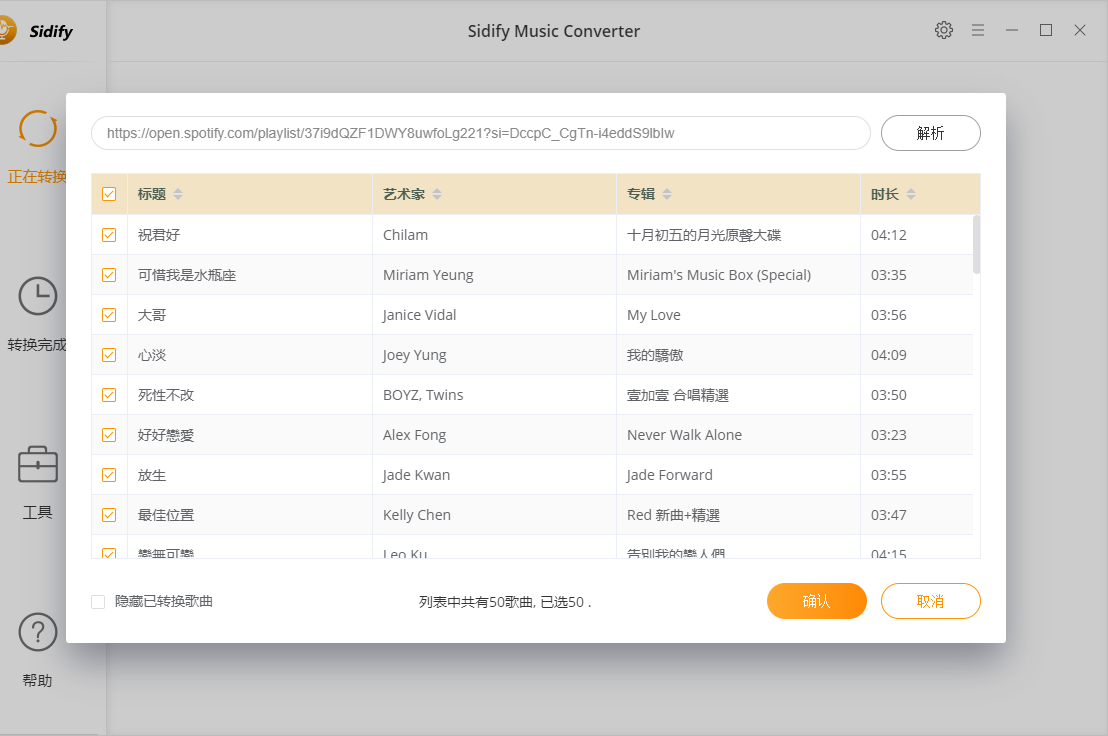Click album Miriam's Music Box (Special)

[x=719, y=275]
